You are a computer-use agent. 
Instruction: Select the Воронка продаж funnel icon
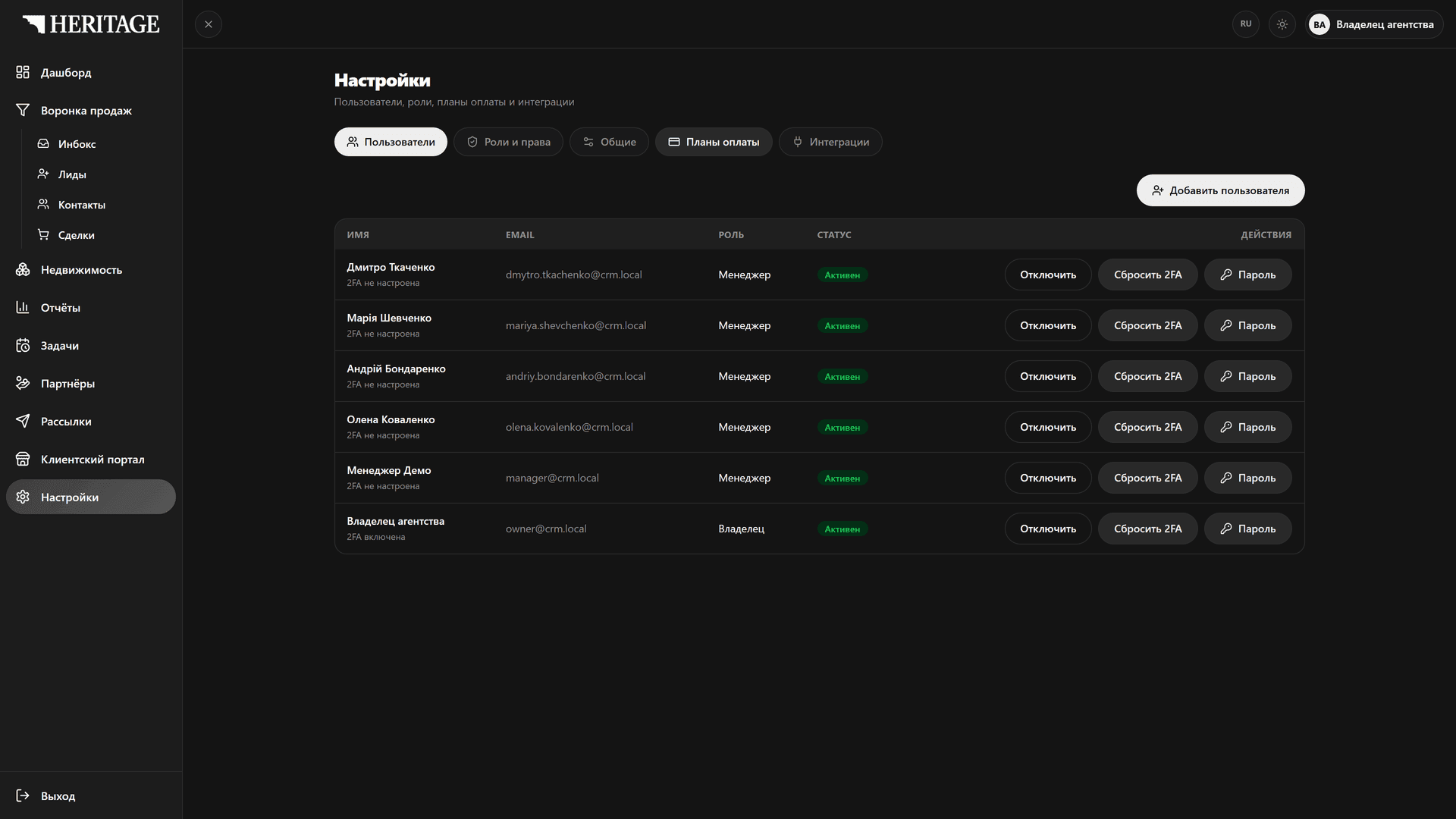click(x=23, y=110)
